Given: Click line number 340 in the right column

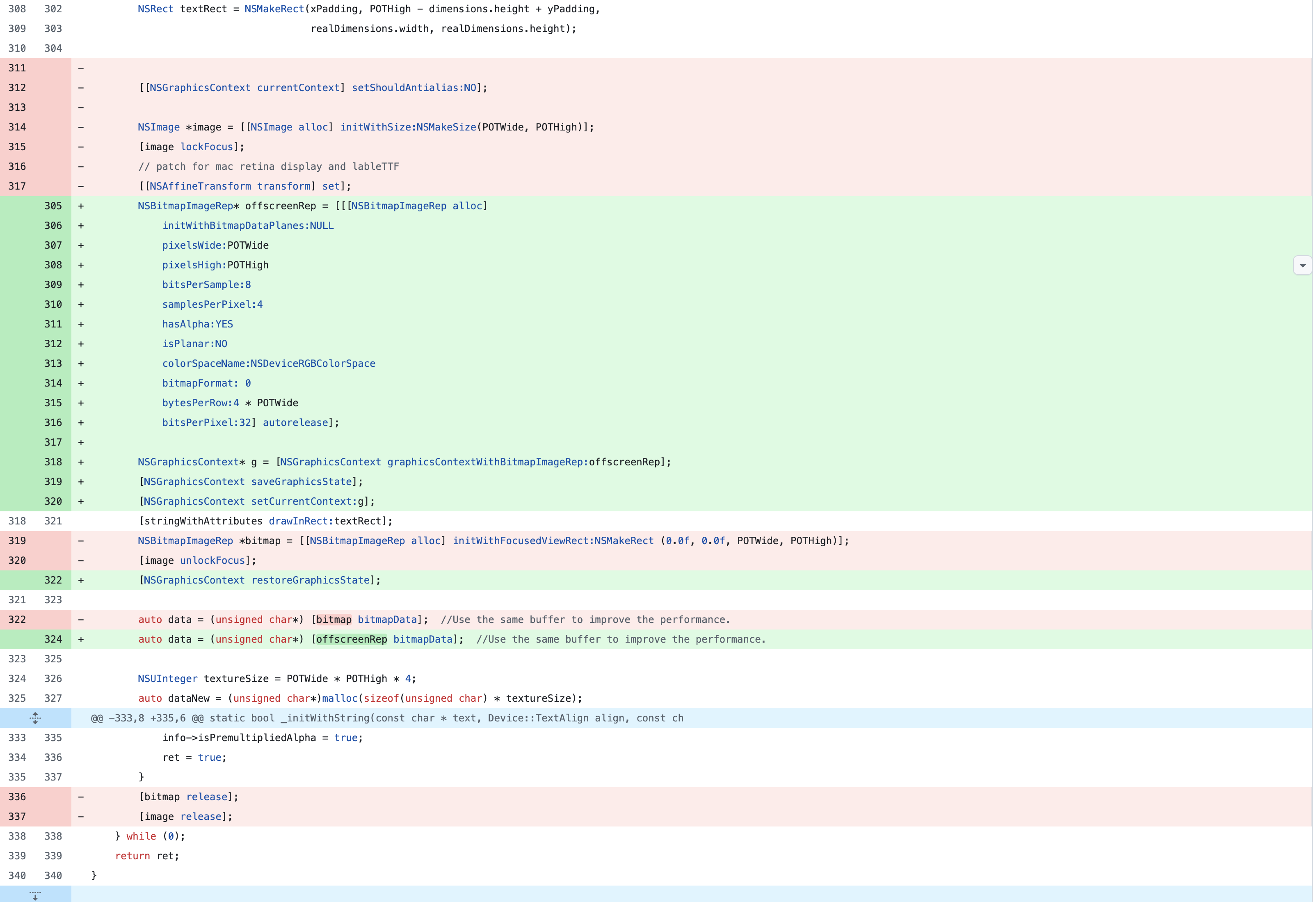Looking at the screenshot, I should click(x=53, y=875).
